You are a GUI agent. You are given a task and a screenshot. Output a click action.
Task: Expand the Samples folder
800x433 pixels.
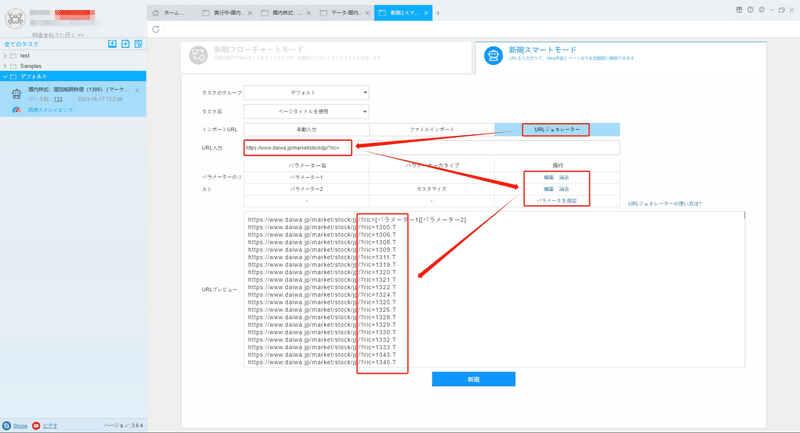click(x=5, y=66)
